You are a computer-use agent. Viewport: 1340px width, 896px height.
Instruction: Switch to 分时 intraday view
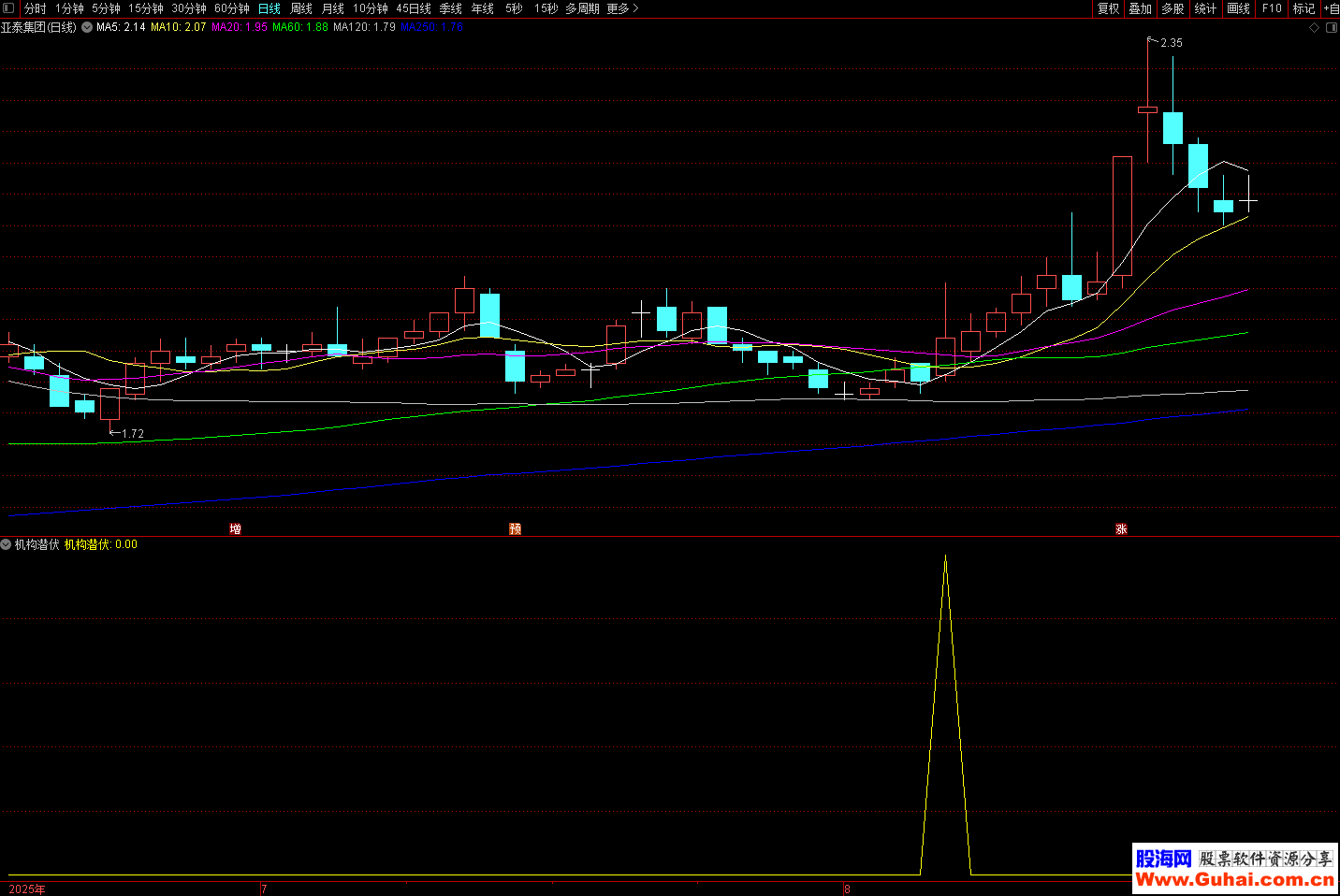click(x=35, y=8)
